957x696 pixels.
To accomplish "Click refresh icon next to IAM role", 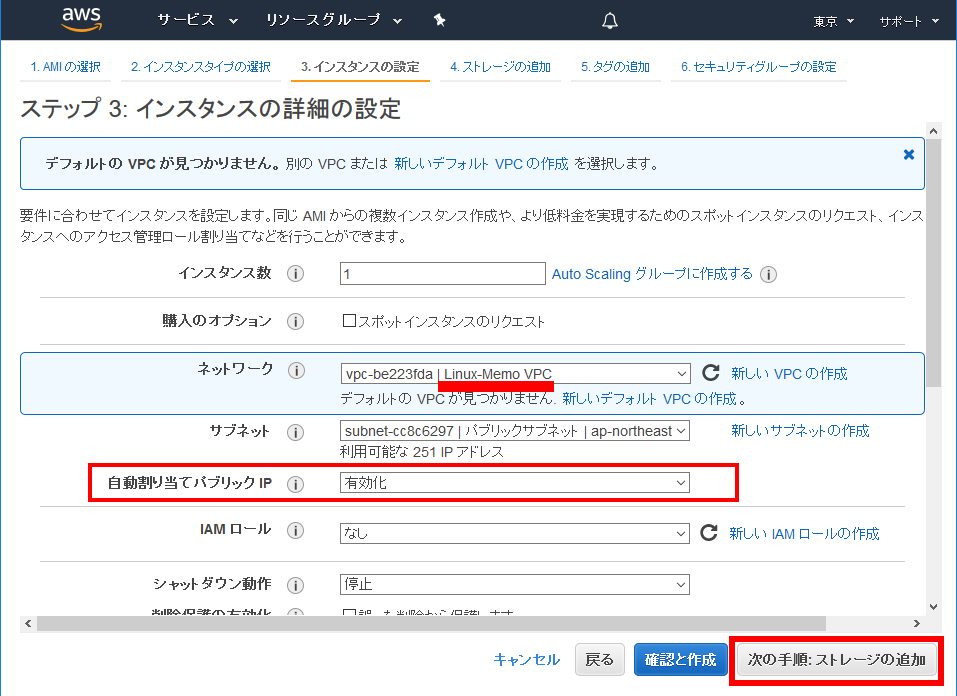I will click(x=709, y=533).
